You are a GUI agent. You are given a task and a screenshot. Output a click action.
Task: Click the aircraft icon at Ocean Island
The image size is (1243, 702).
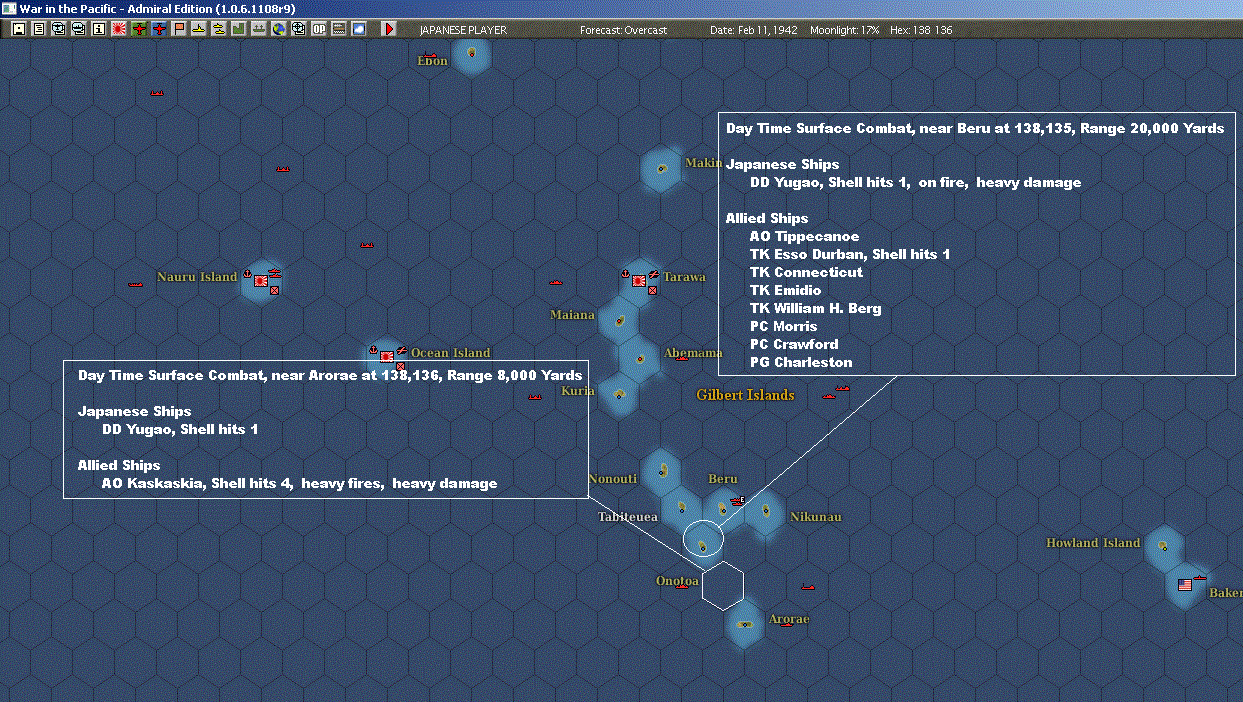pyautogui.click(x=400, y=350)
